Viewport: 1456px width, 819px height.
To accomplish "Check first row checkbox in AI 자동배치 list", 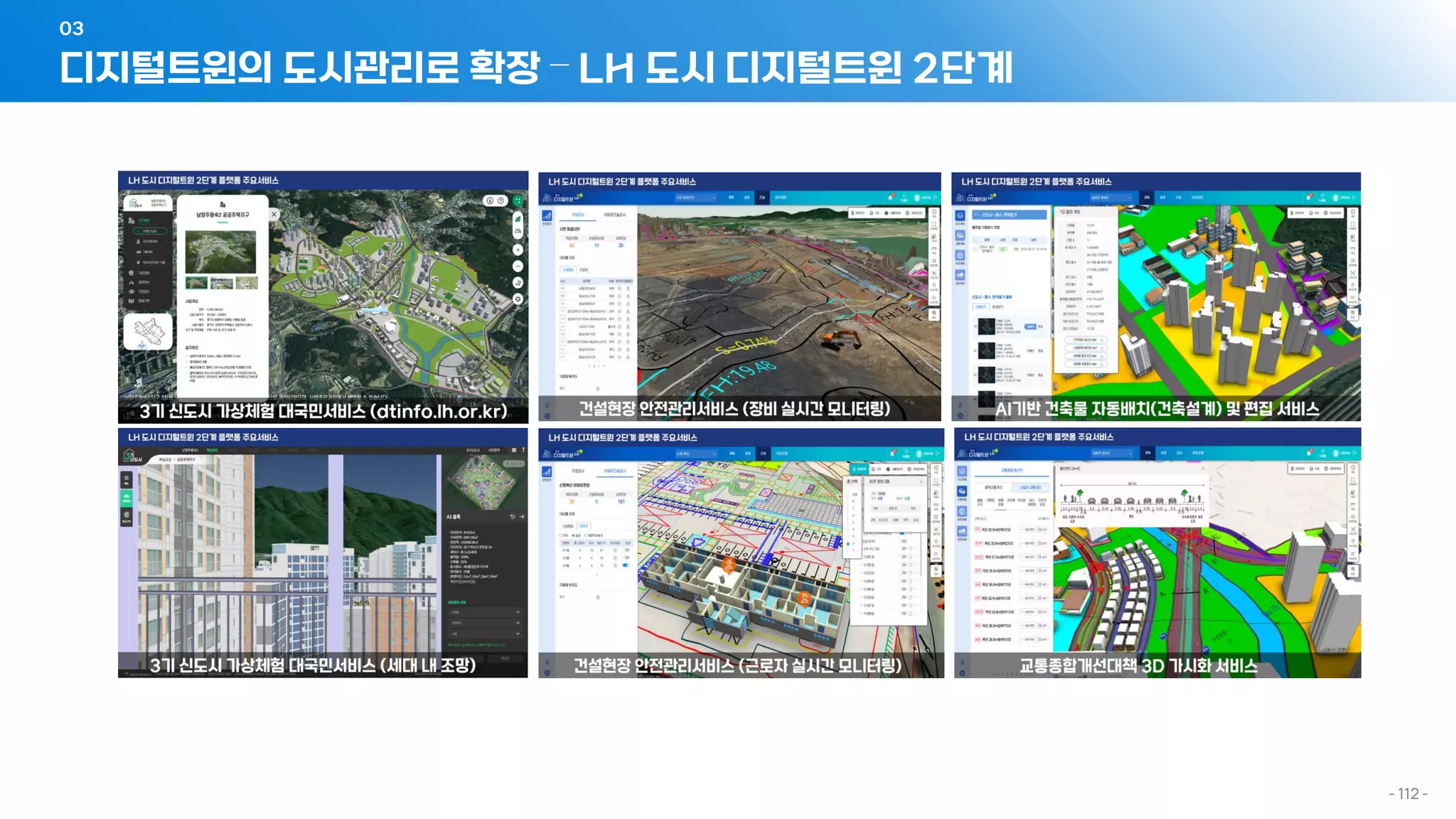I will [x=975, y=249].
